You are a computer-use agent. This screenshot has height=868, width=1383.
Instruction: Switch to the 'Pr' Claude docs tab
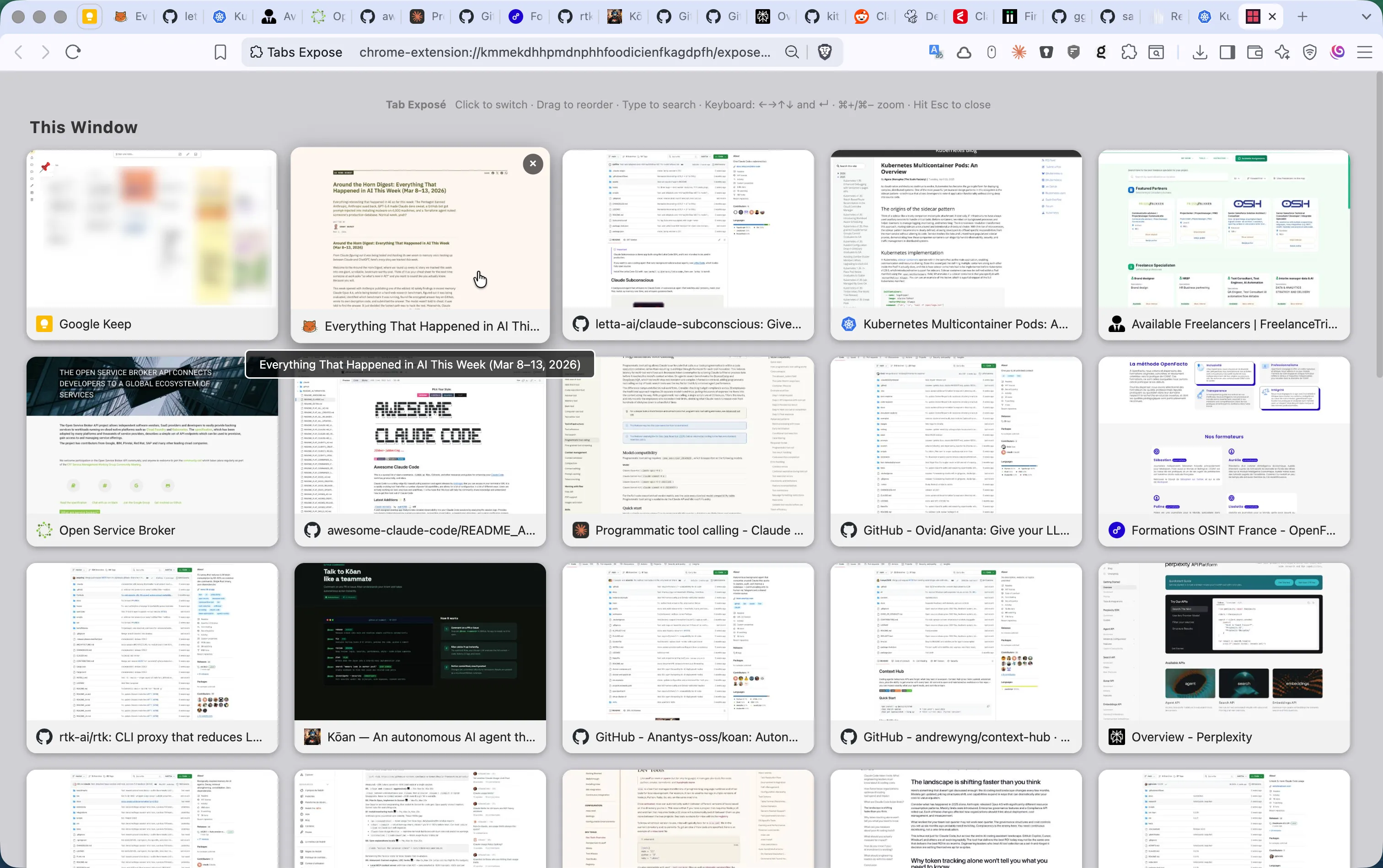pos(428,16)
